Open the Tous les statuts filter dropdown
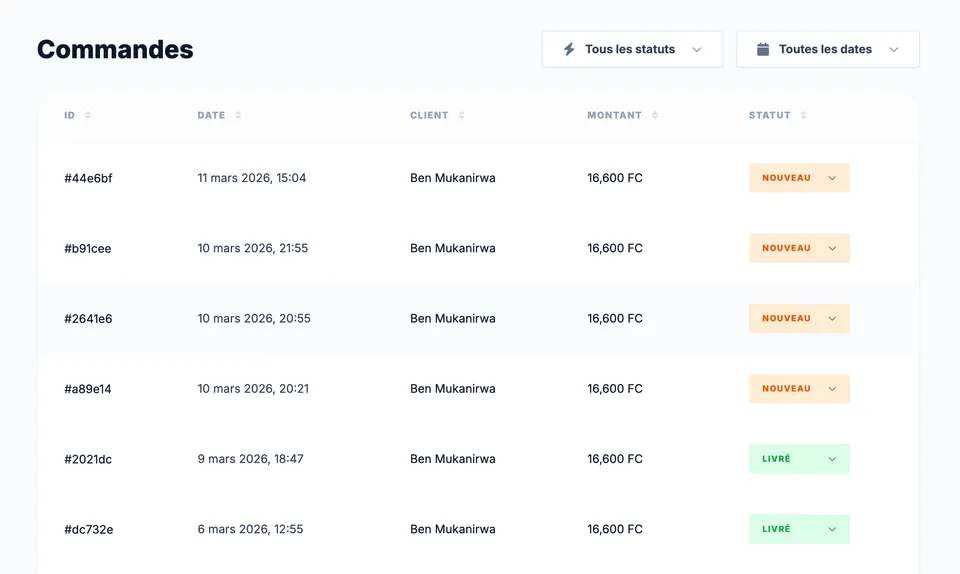The image size is (960, 574). (632, 49)
